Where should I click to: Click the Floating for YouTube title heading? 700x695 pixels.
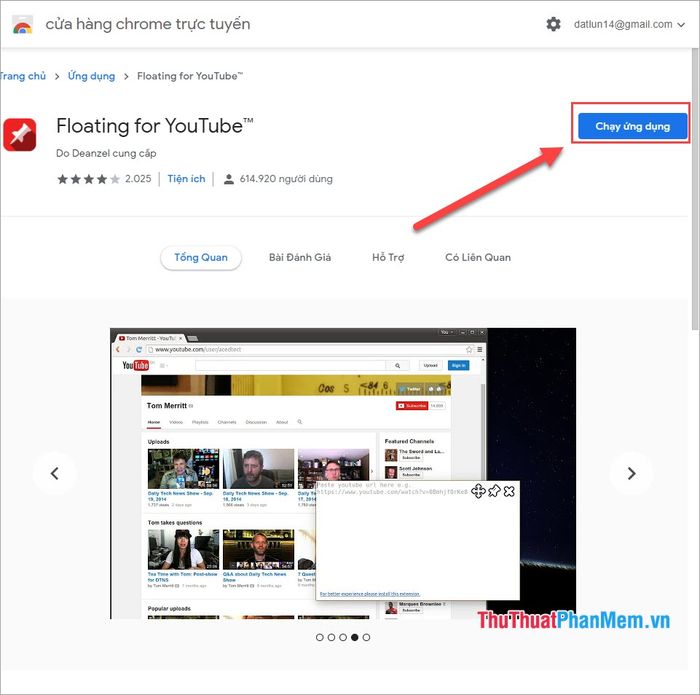tap(154, 126)
